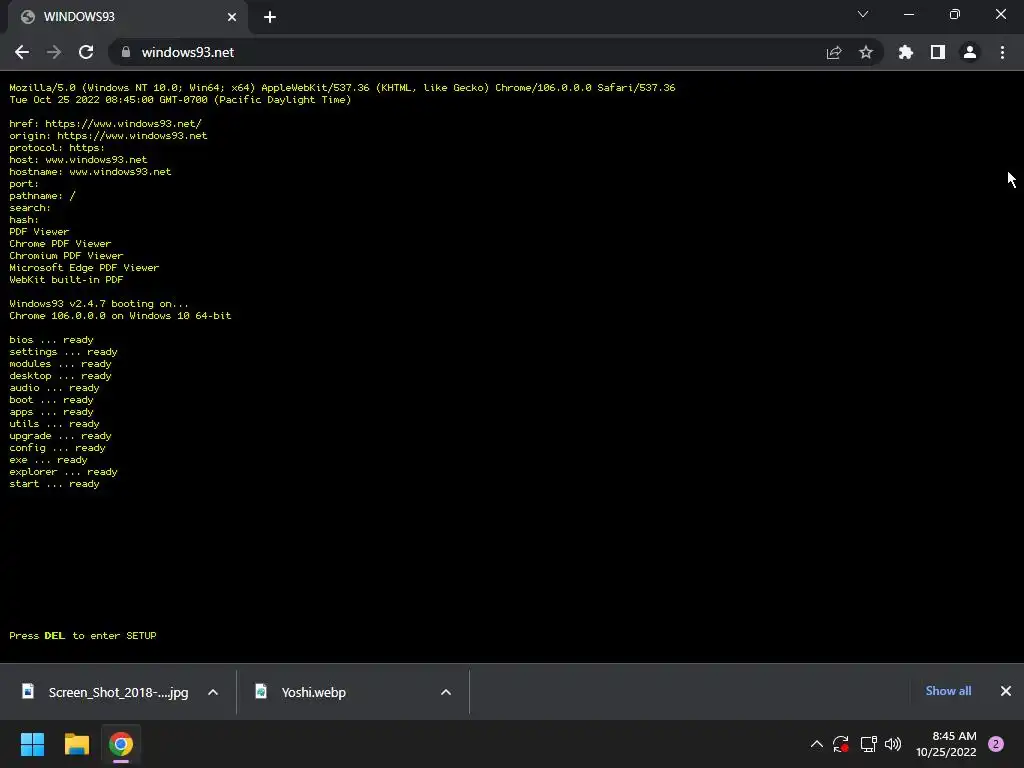
Task: Restore down the Chrome window
Action: (x=955, y=14)
